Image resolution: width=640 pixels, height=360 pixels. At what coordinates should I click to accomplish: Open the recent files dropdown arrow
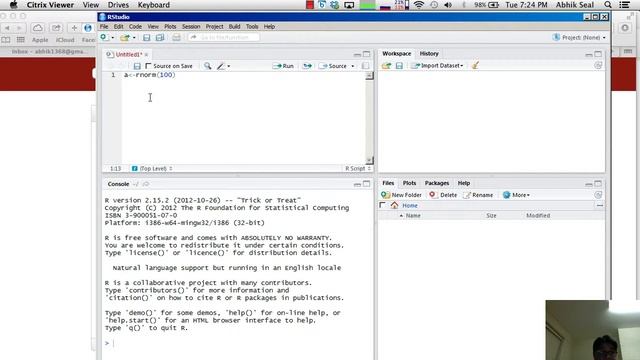click(x=133, y=38)
